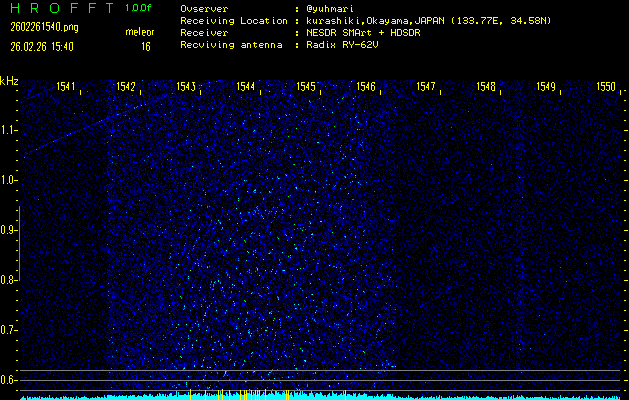629x400 pixels.
Task: Click the 1548 time axis label
Action: (486, 86)
